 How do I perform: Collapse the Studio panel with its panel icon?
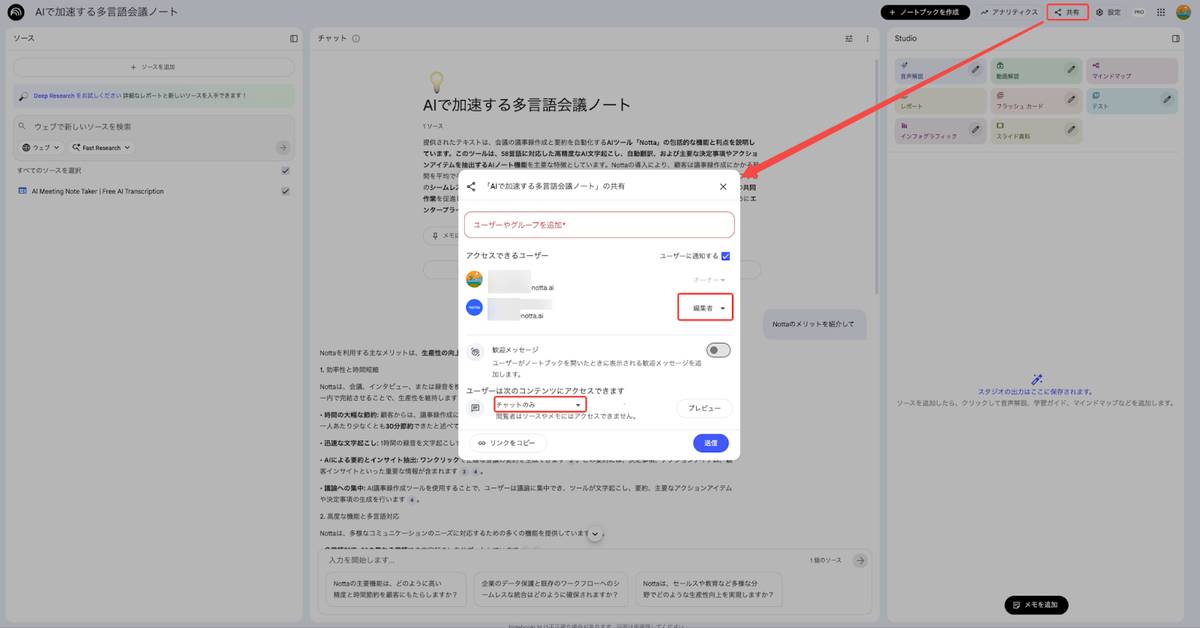pos(1174,38)
